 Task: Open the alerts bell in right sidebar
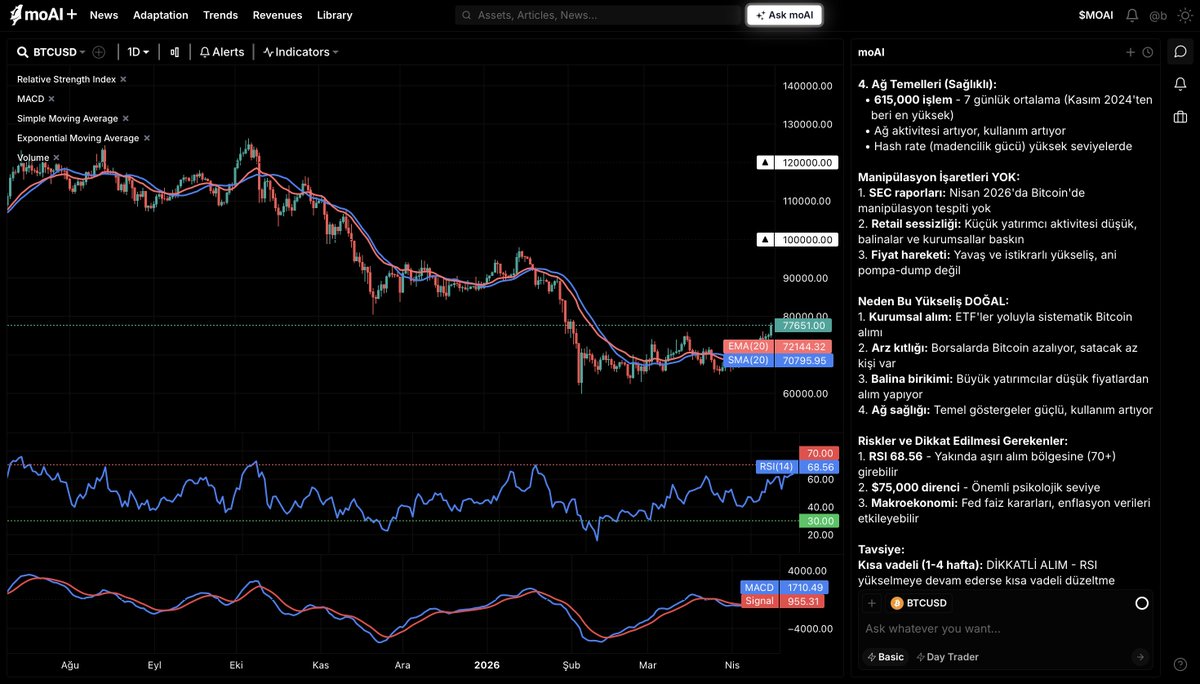(x=1181, y=84)
